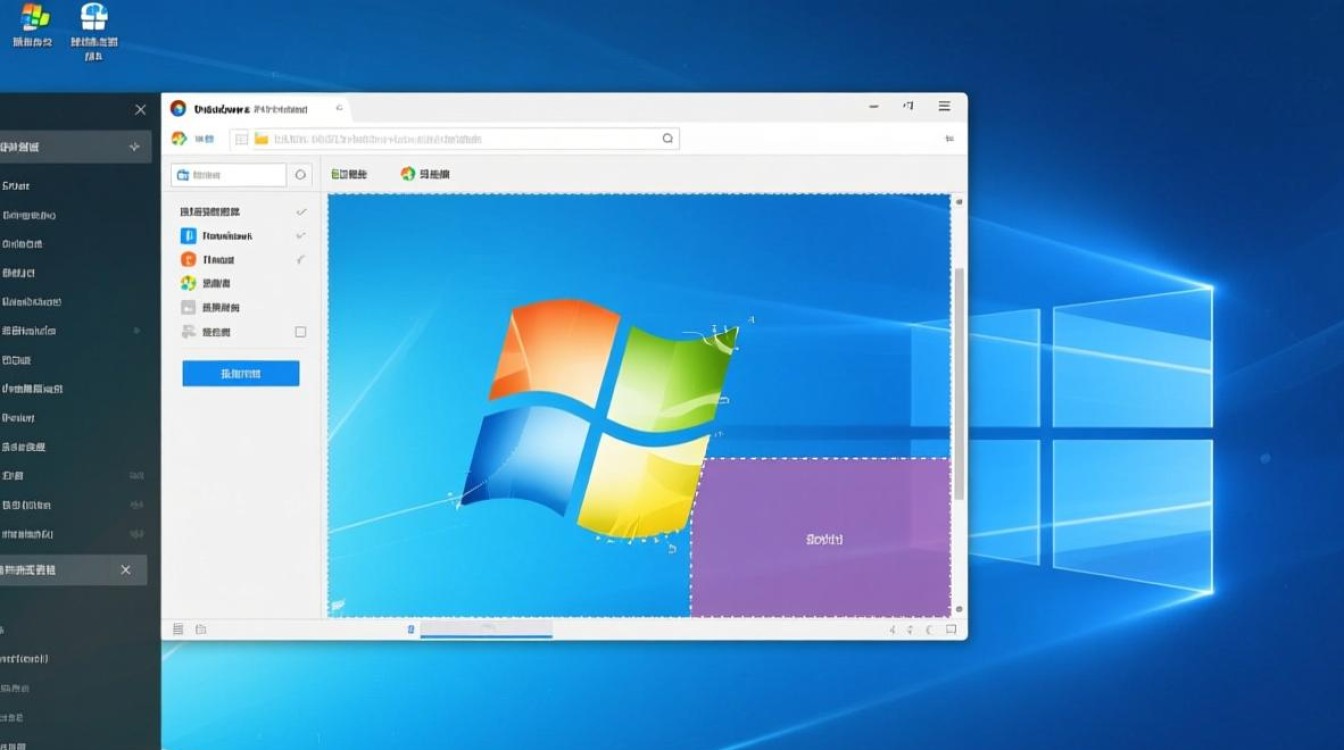
Task: Expand the dark panel header dropdown arrow
Action: 135,147
